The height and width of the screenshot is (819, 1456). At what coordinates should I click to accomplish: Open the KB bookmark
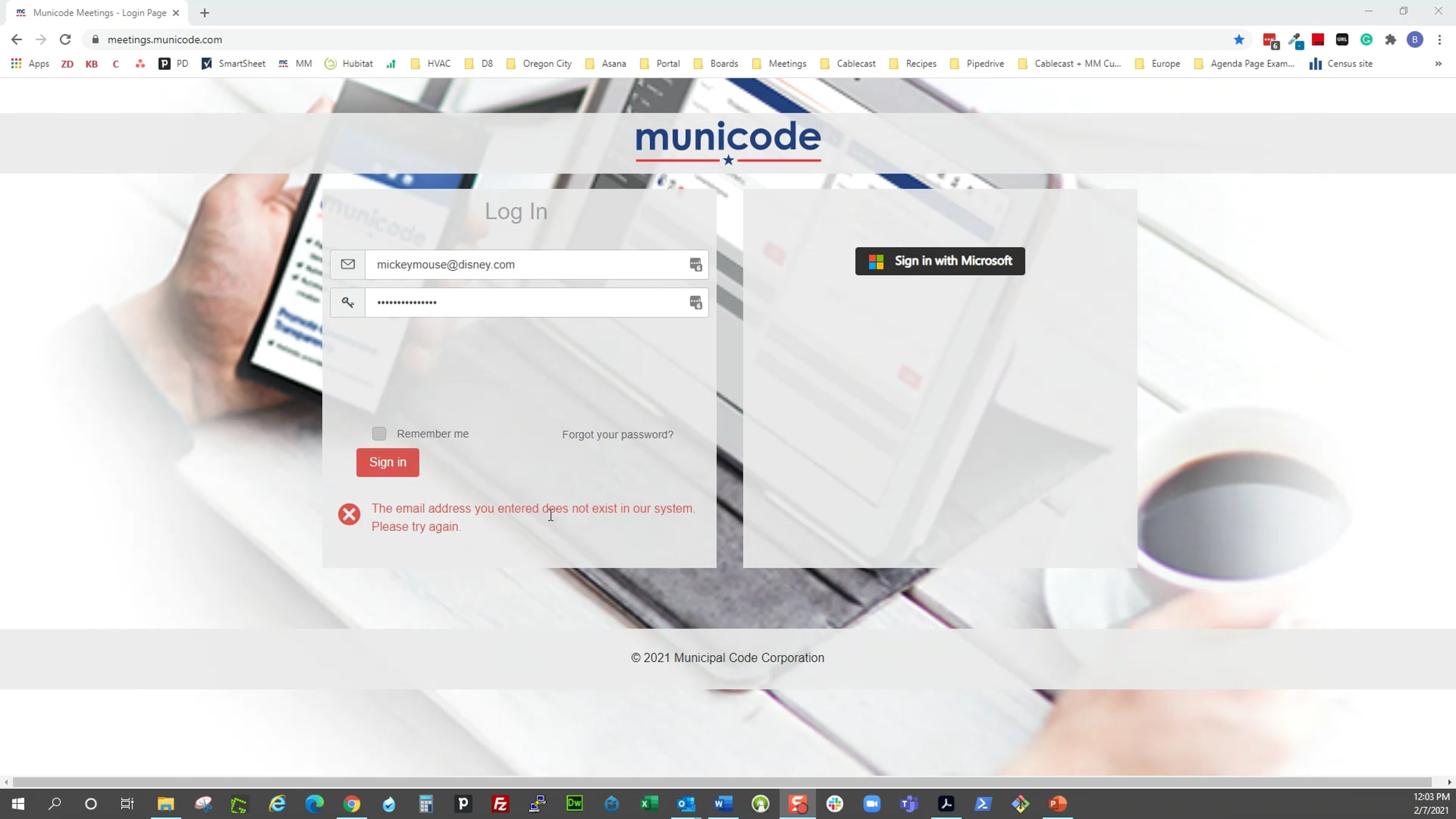tap(92, 64)
